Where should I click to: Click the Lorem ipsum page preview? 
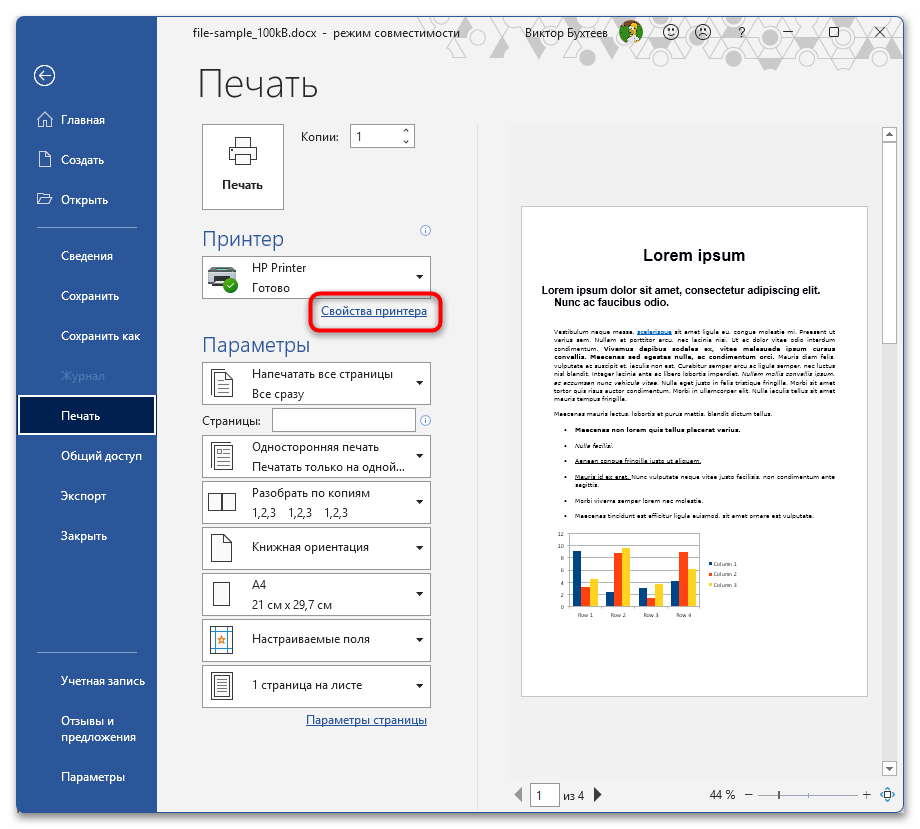pyautogui.click(x=694, y=452)
